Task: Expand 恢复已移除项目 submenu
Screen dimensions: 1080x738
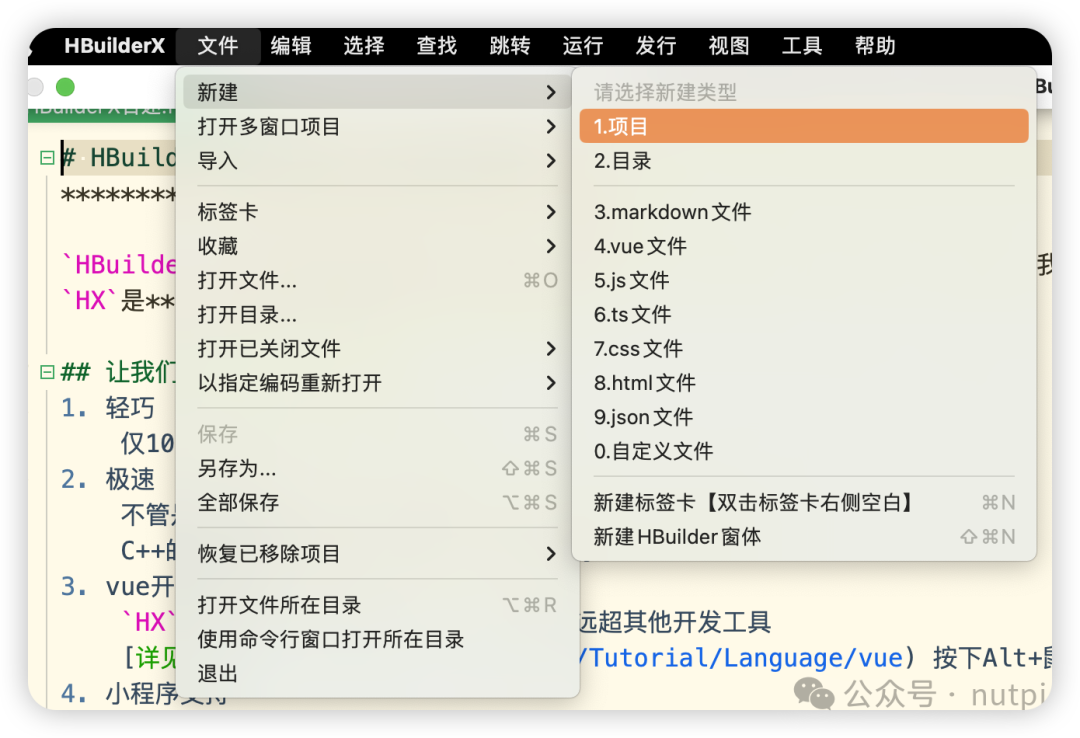Action: point(377,553)
